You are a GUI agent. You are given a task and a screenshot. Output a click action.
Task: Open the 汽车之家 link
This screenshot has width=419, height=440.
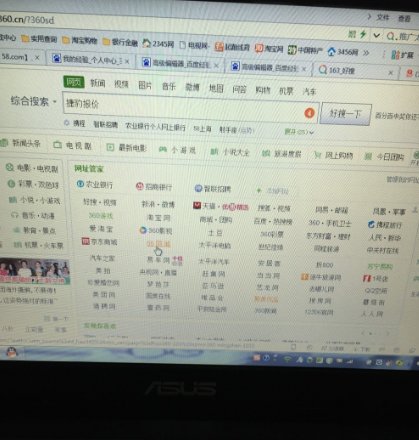[x=102, y=258]
